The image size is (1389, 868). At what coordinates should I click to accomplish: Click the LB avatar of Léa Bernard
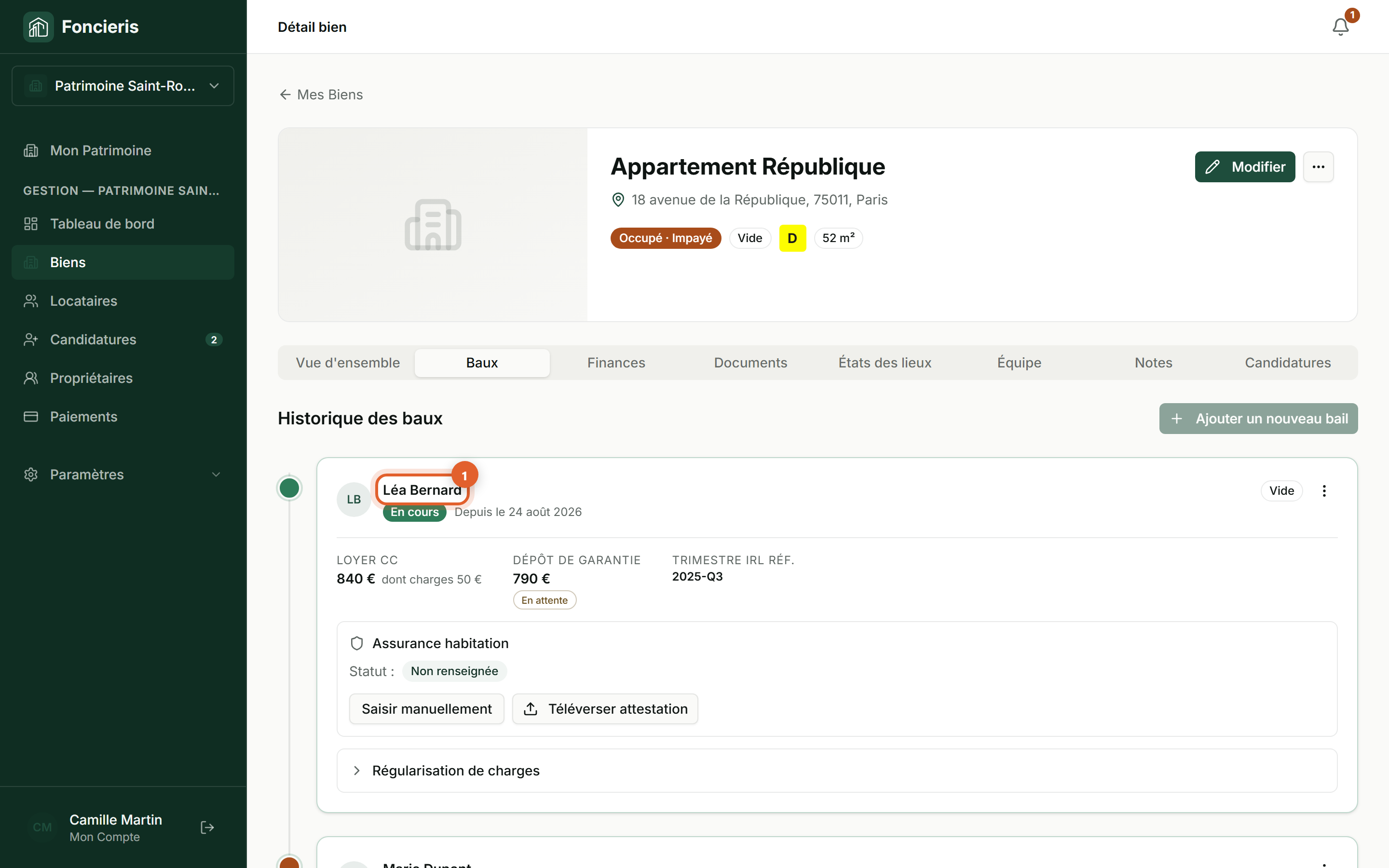tap(354, 500)
